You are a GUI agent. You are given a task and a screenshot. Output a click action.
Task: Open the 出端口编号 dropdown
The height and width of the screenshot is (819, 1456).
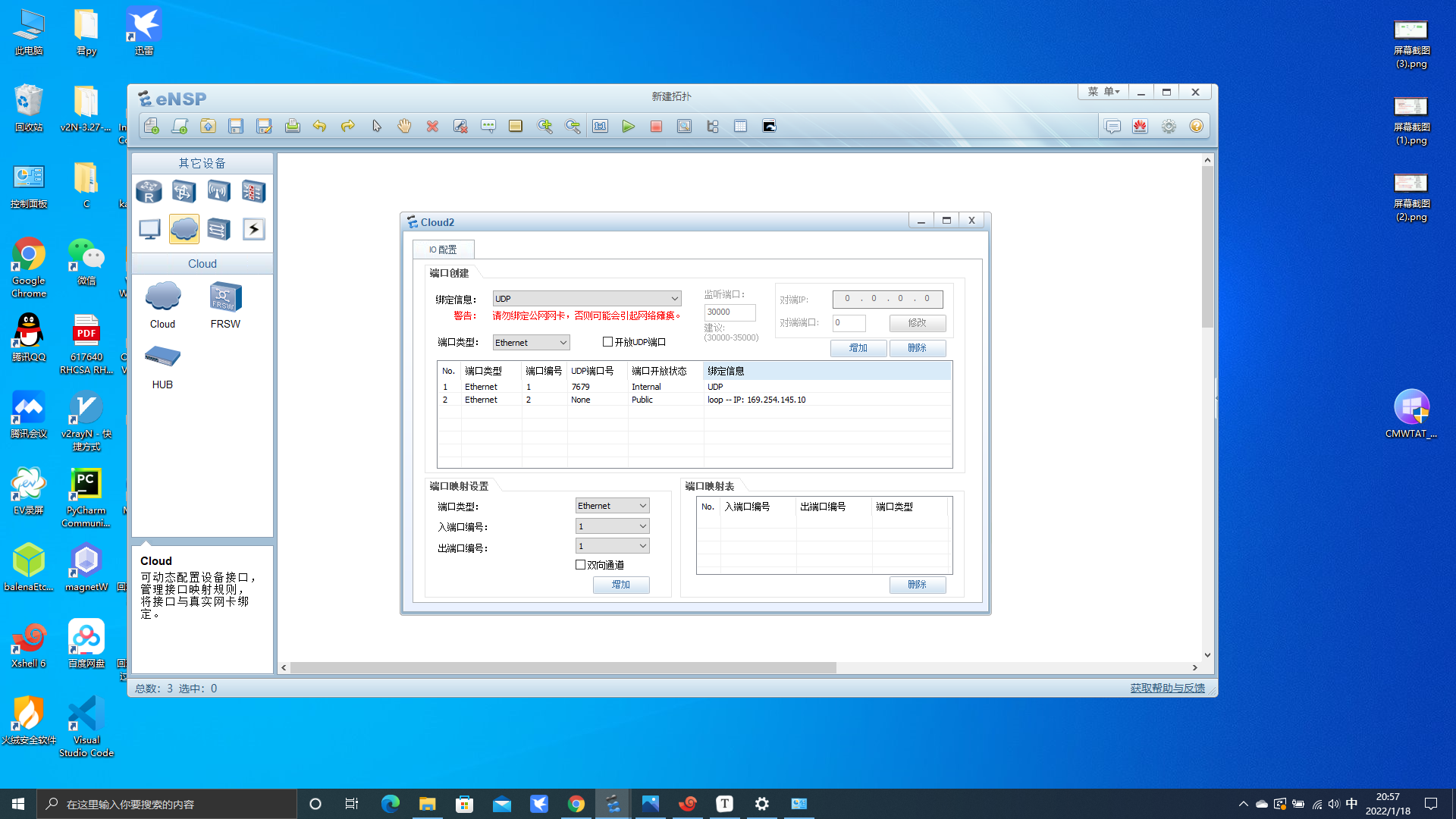[x=612, y=546]
